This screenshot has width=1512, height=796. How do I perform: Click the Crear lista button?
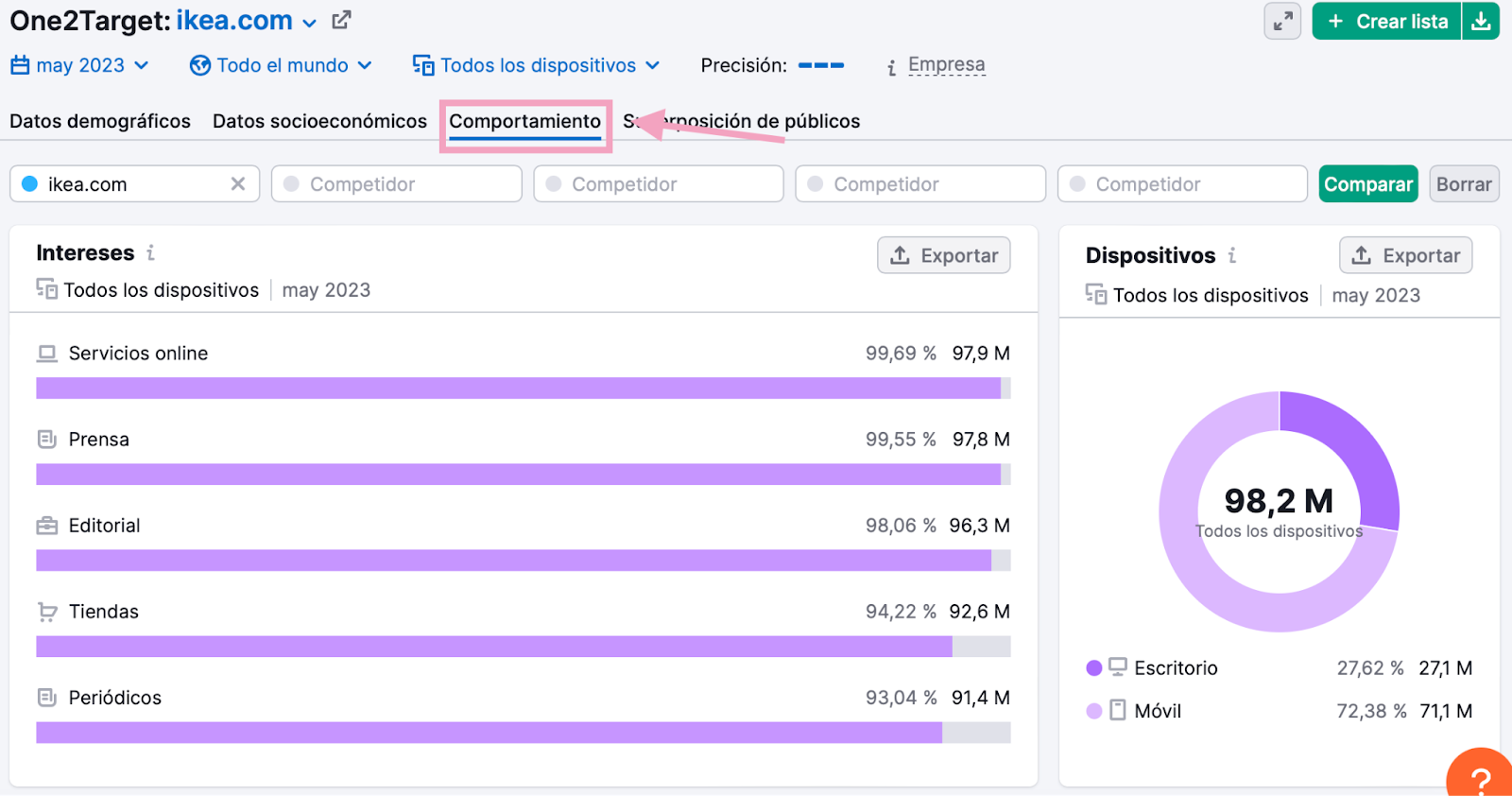(x=1387, y=21)
